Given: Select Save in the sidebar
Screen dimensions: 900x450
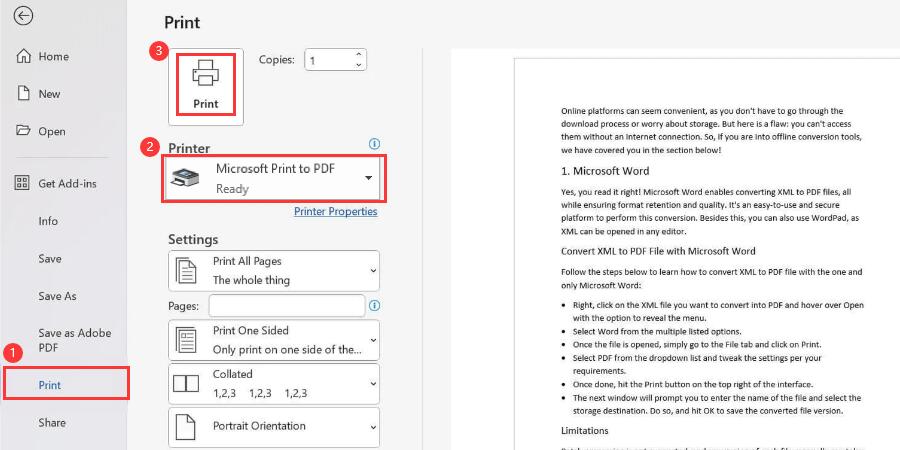Looking at the screenshot, I should pos(50,258).
